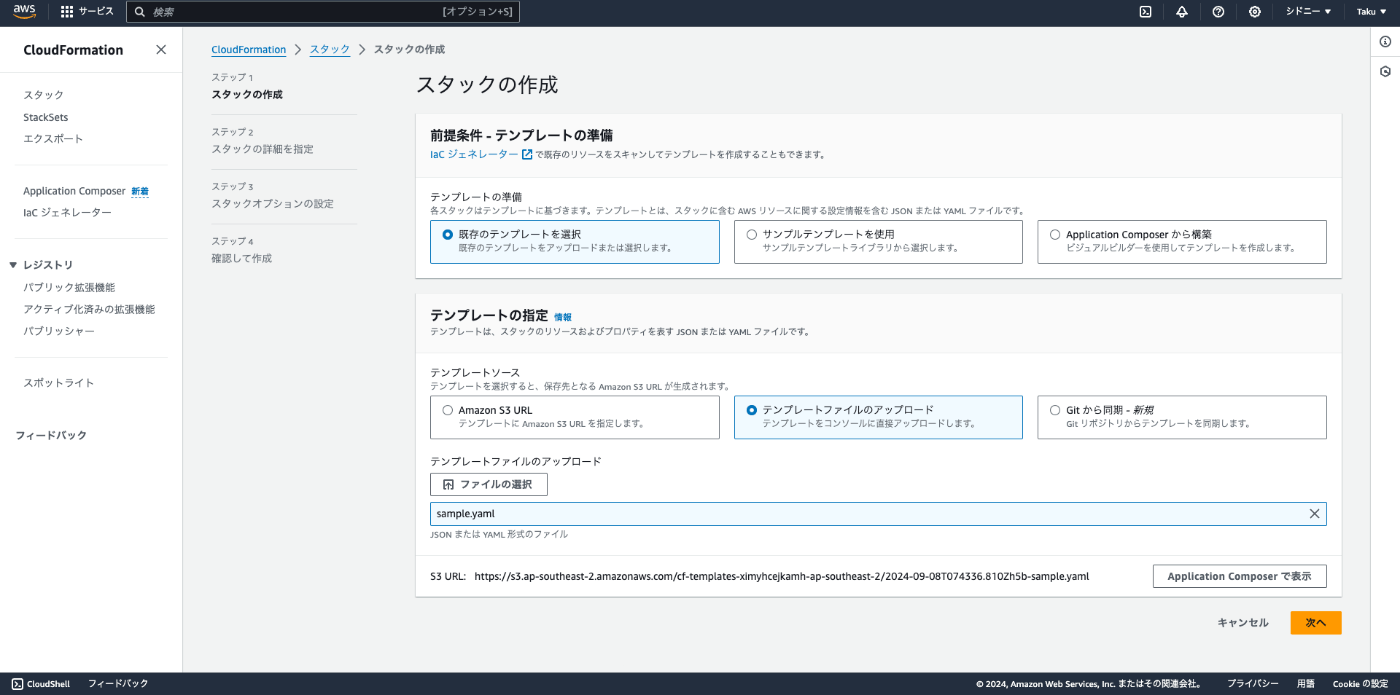Image resolution: width=1400 pixels, height=695 pixels.
Task: Clear the sample.yaml file selection
Action: [1314, 514]
